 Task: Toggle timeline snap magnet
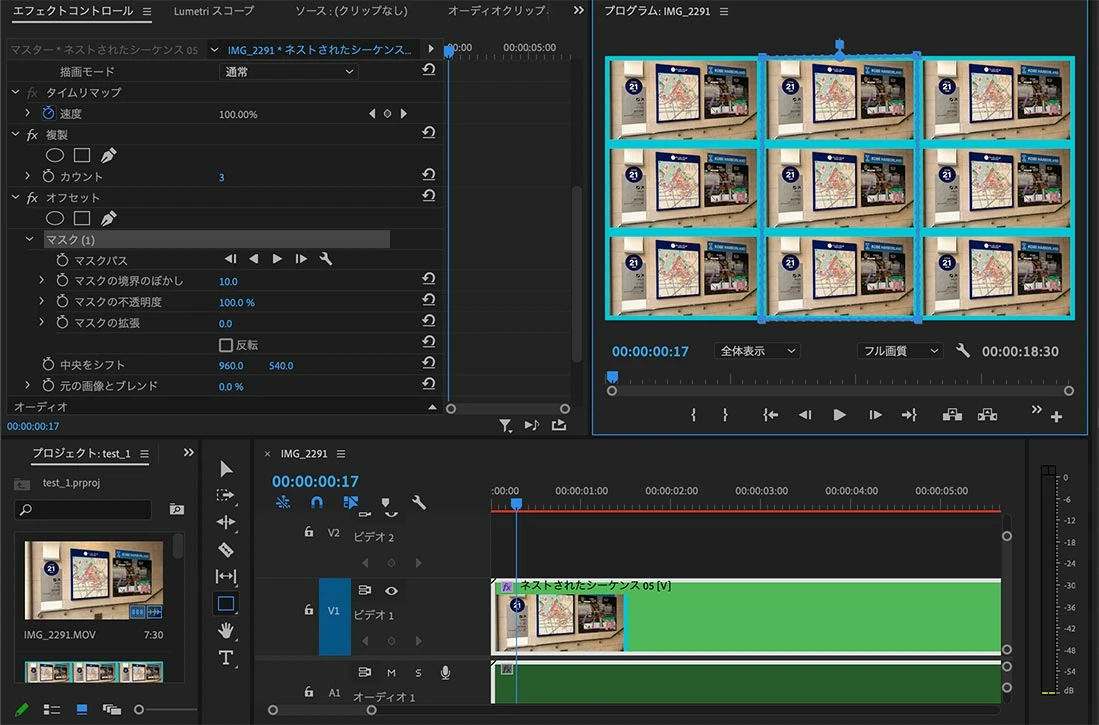coord(317,502)
